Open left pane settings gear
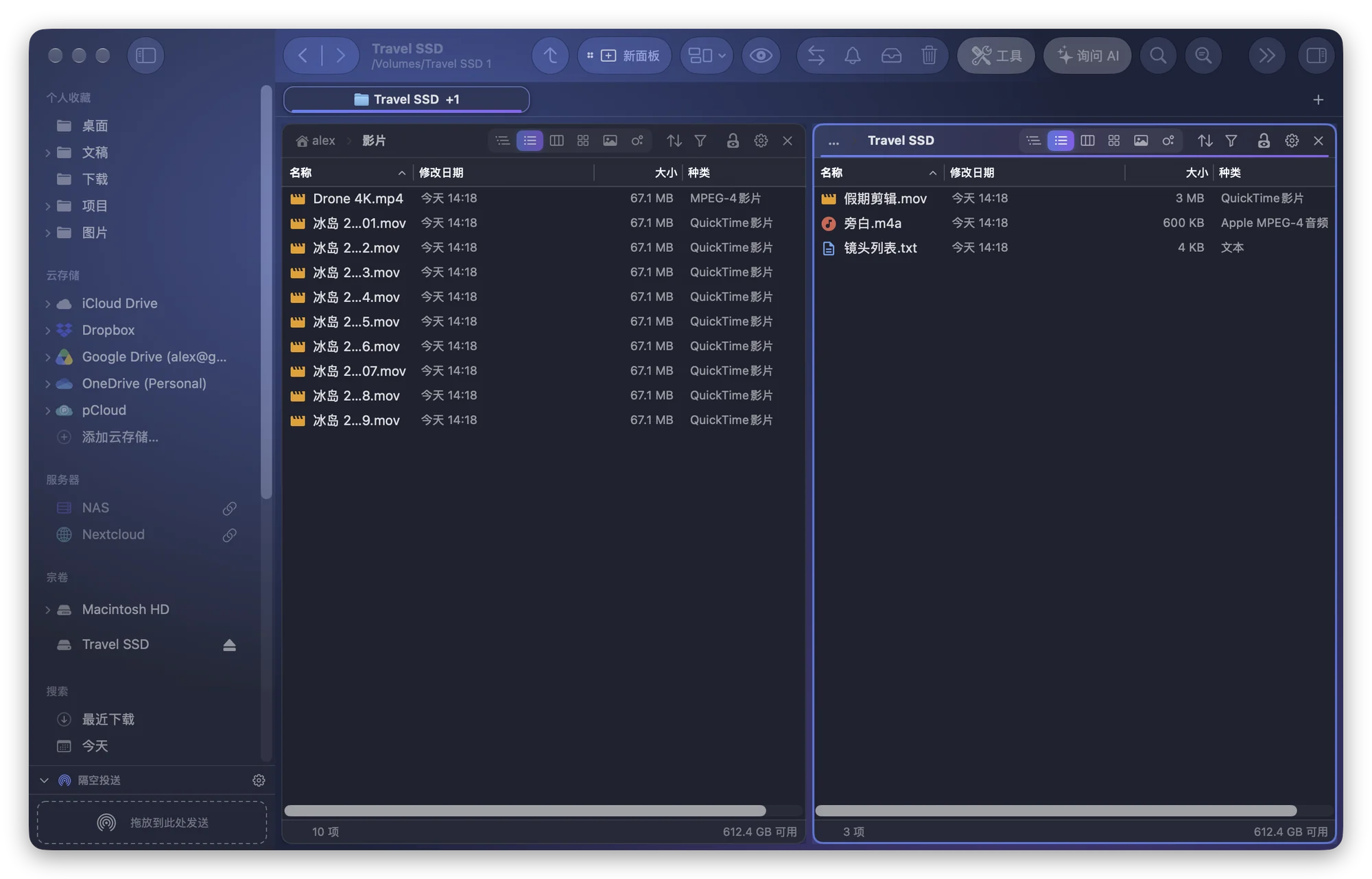 point(761,141)
